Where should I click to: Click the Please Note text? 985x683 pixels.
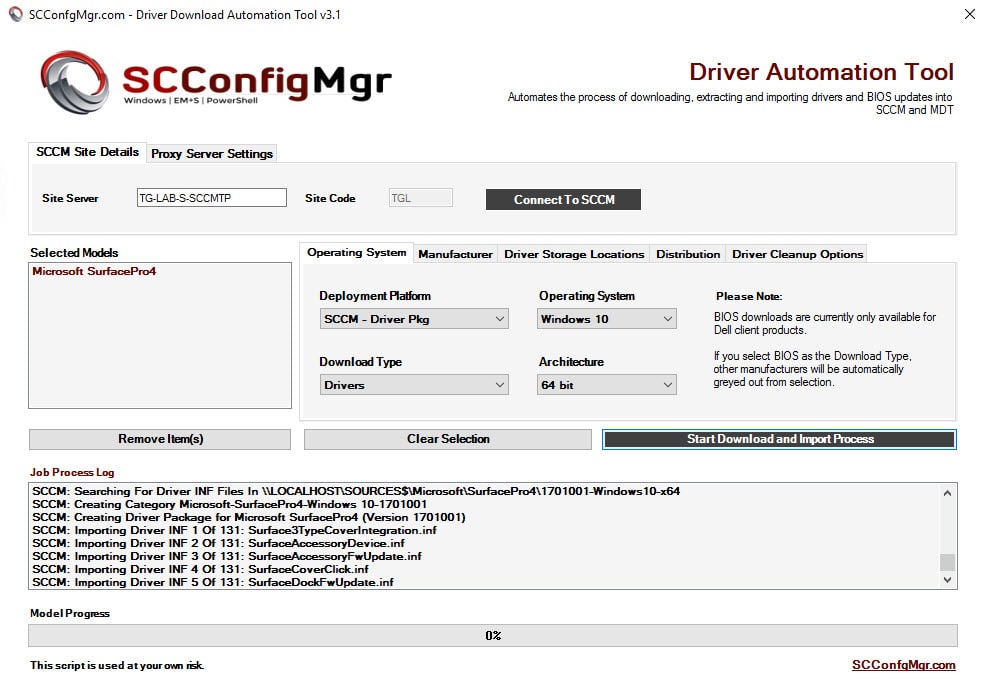pos(749,297)
